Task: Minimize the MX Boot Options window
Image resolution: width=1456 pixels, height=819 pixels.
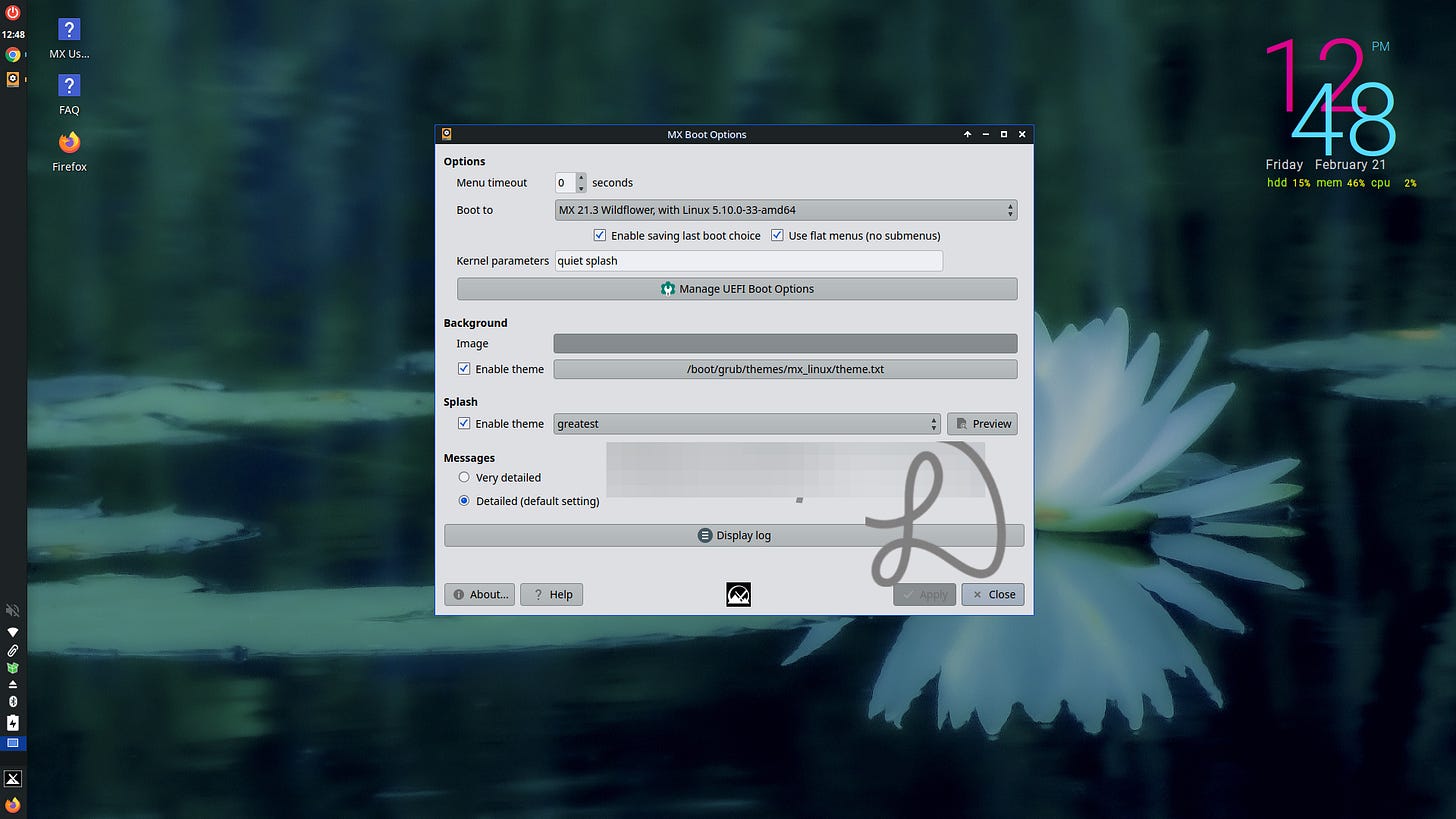Action: pyautogui.click(x=986, y=134)
